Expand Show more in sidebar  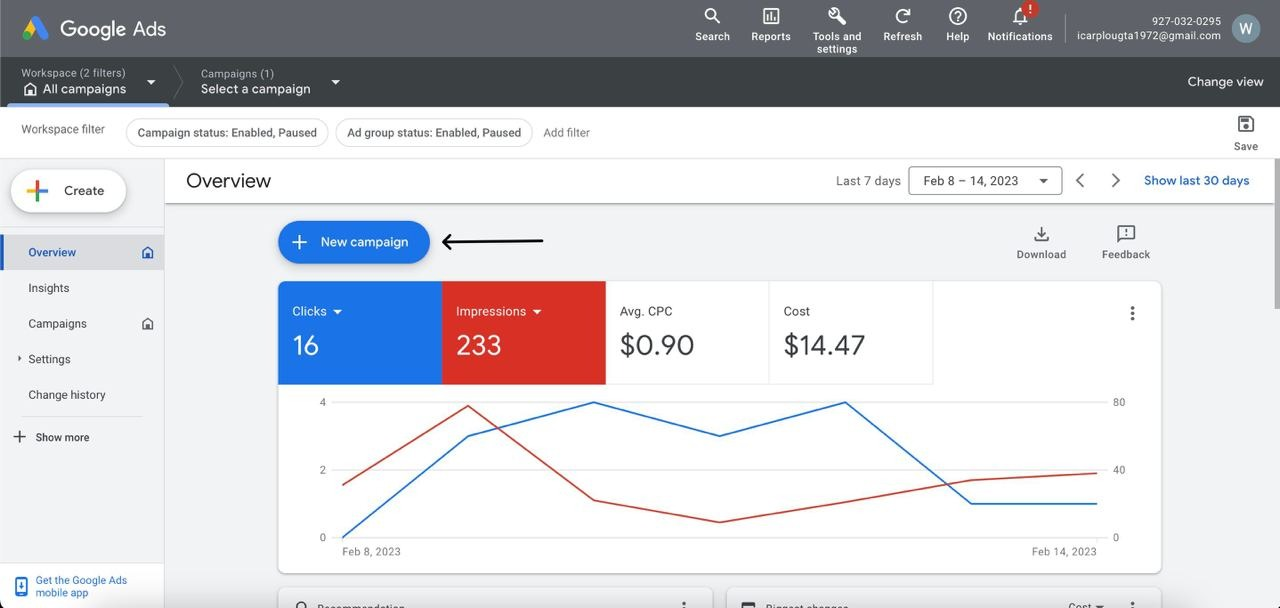point(51,437)
